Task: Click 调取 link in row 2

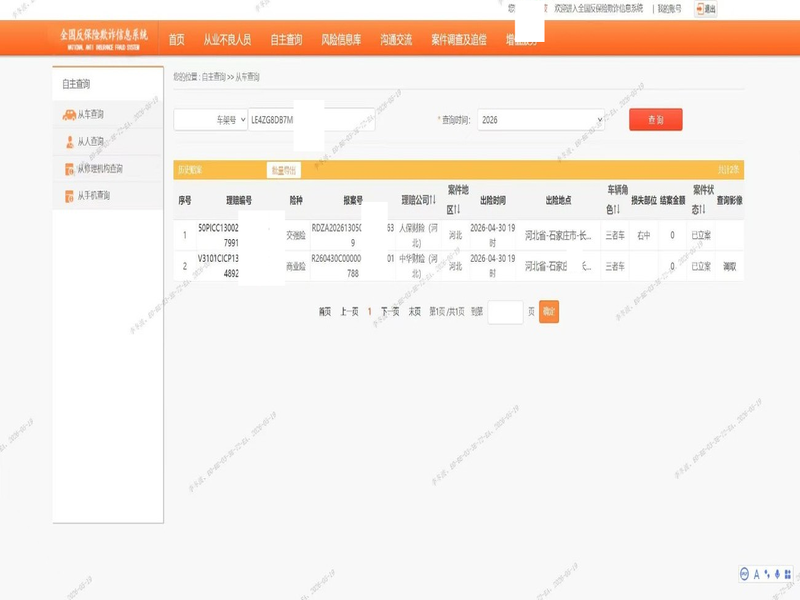Action: click(730, 266)
